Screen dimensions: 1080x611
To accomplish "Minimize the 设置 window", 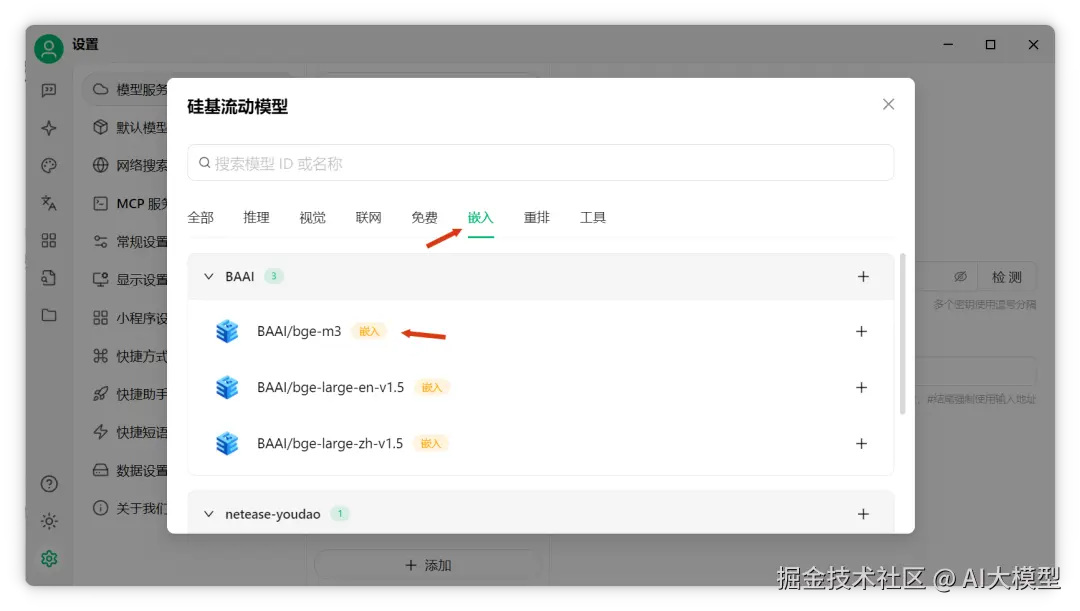I will [948, 45].
